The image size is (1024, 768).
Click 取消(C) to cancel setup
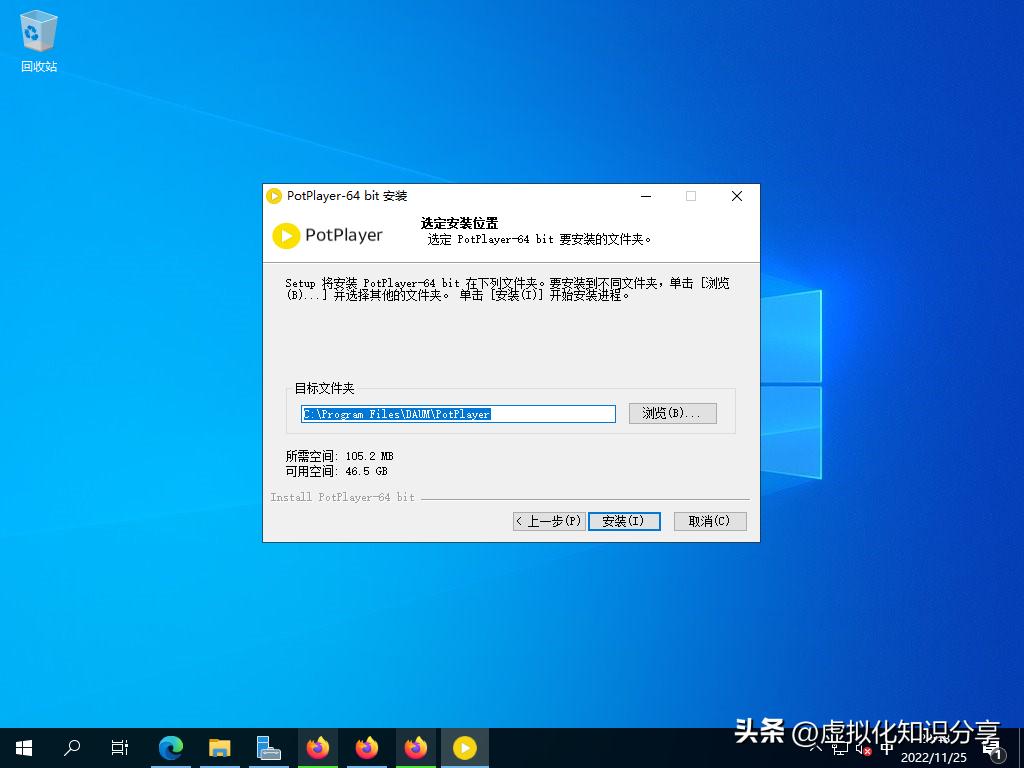[x=709, y=520]
